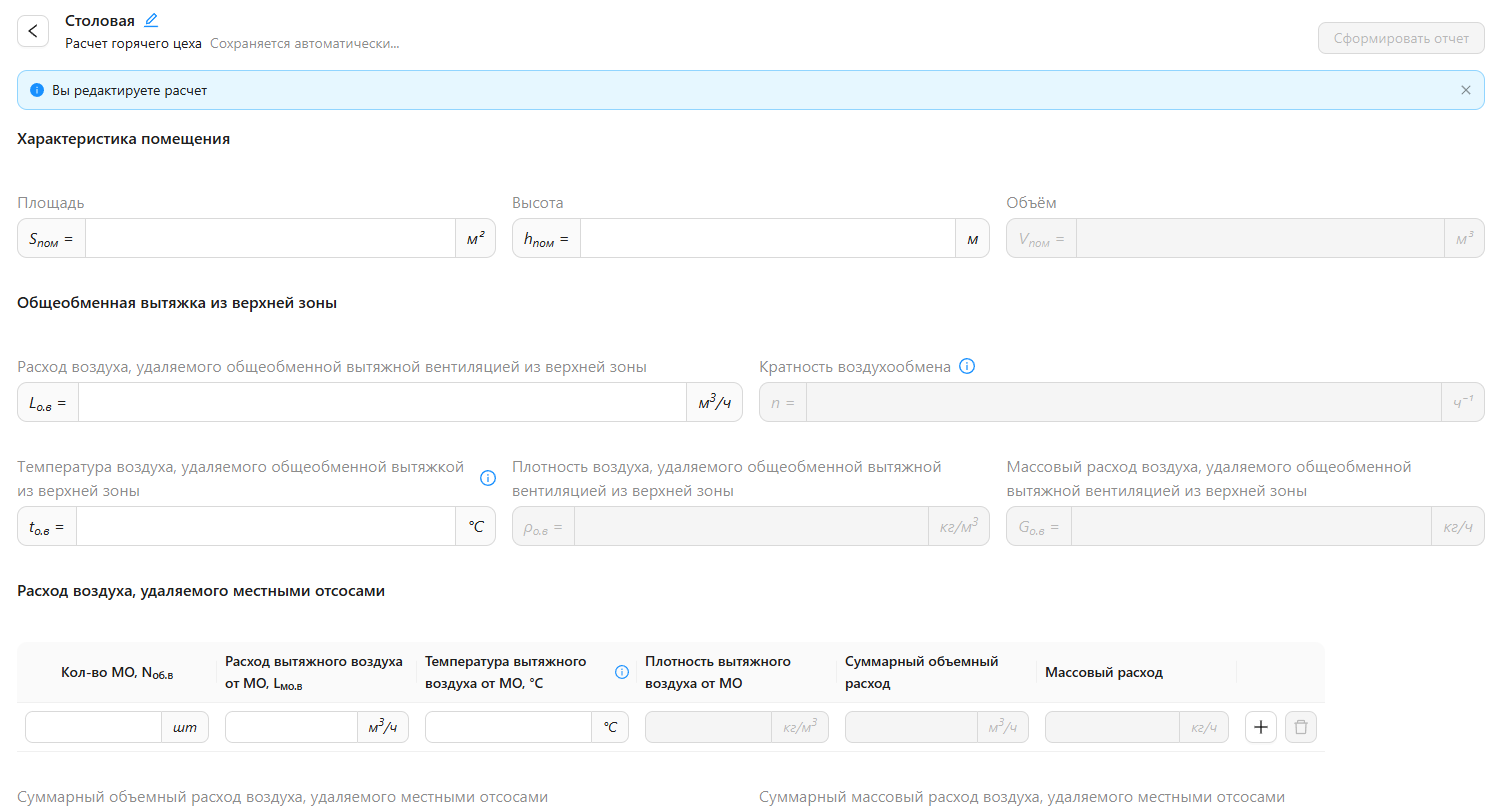
Task: Click info icon in Температура вытяжного воздуха column
Action: click(x=621, y=672)
